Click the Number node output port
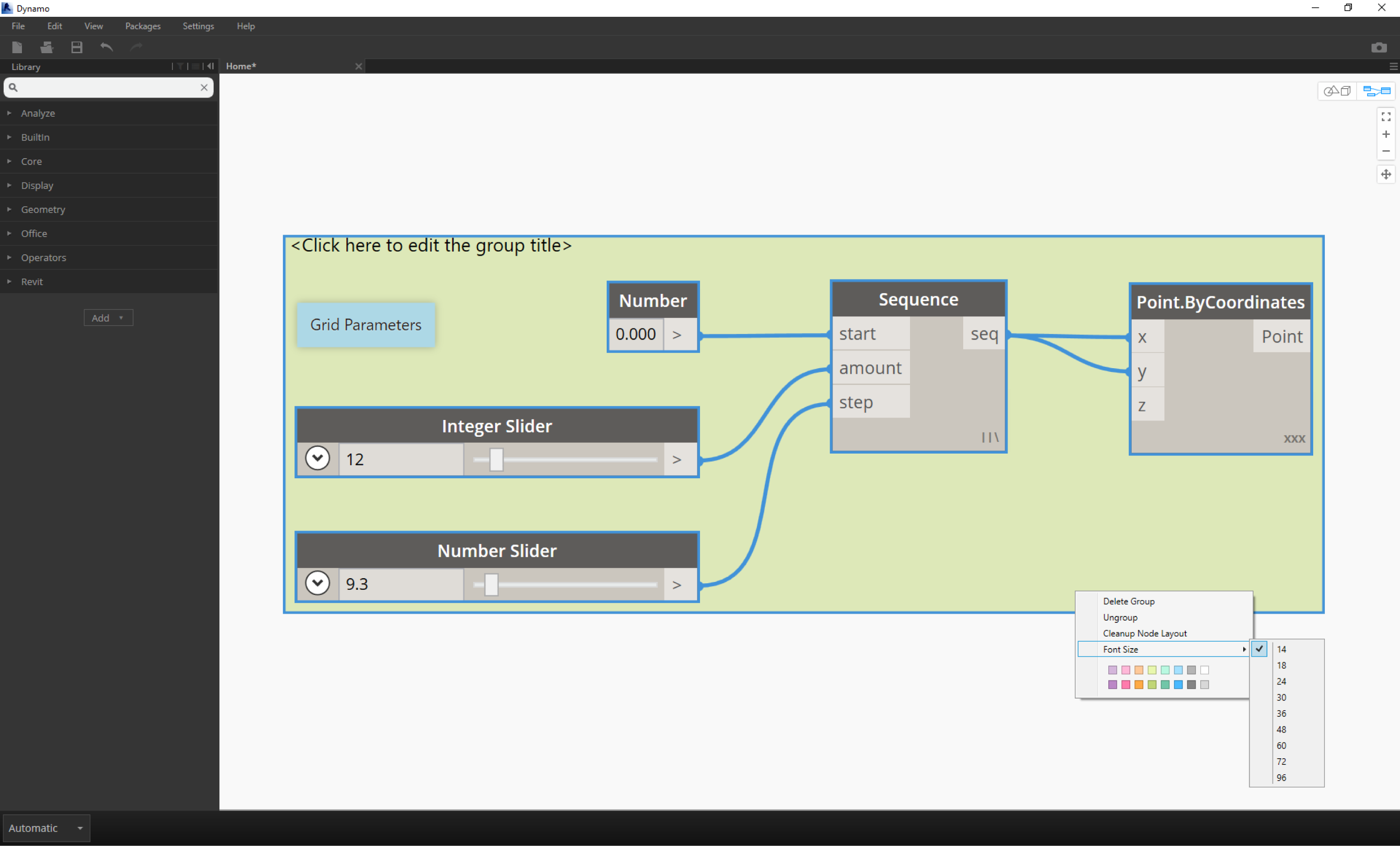 [x=680, y=335]
